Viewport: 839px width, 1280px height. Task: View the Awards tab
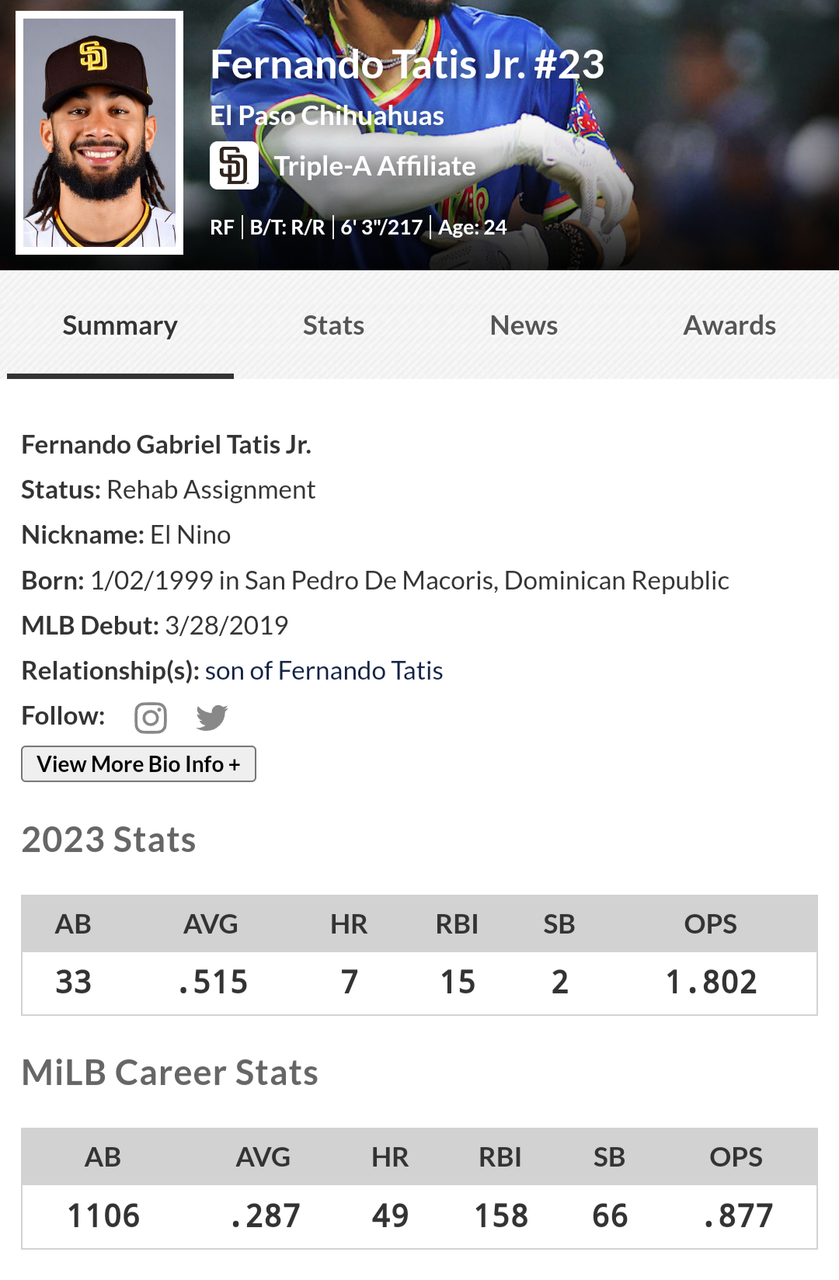point(729,325)
